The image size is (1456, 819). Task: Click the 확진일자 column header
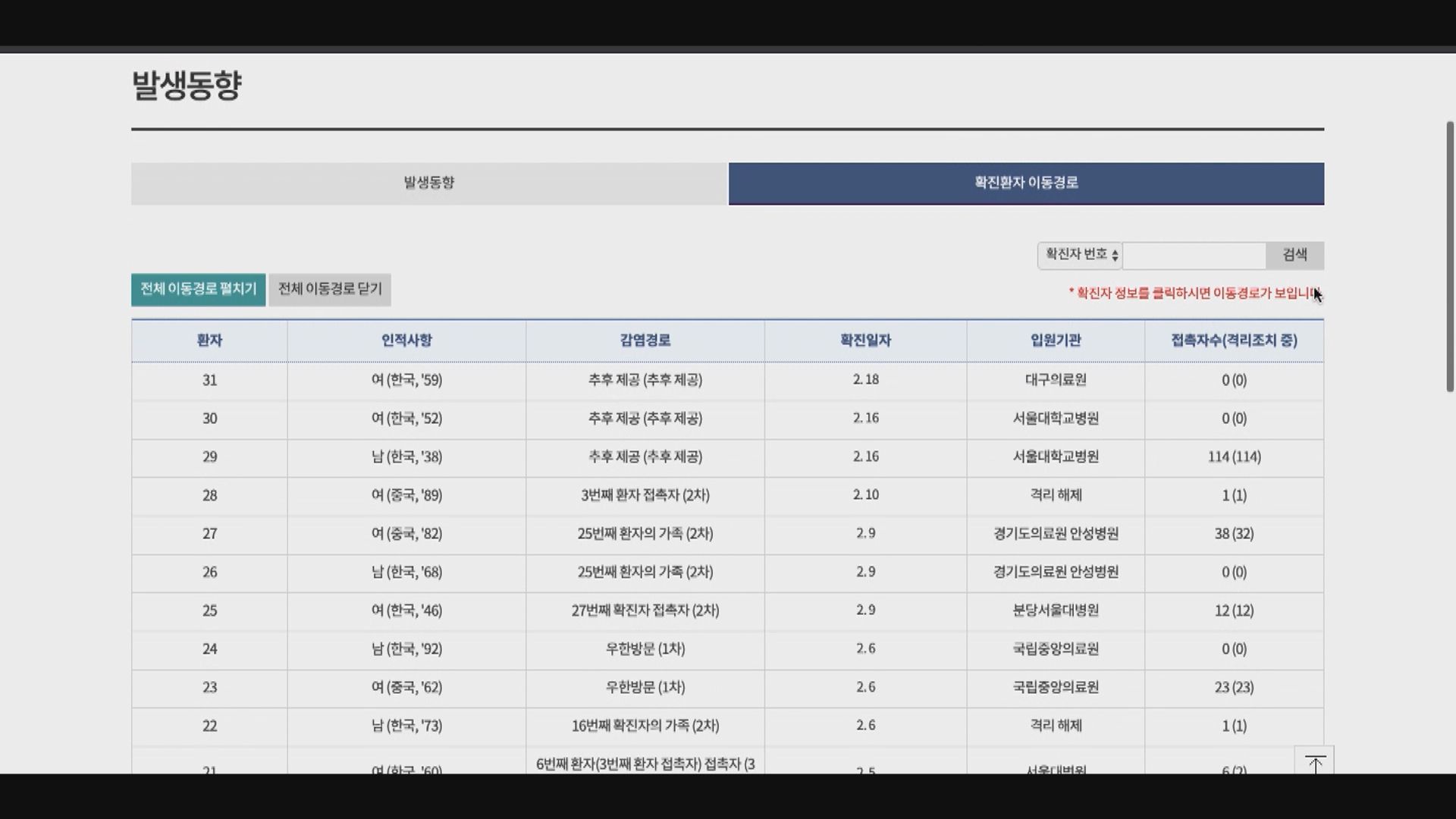(865, 340)
